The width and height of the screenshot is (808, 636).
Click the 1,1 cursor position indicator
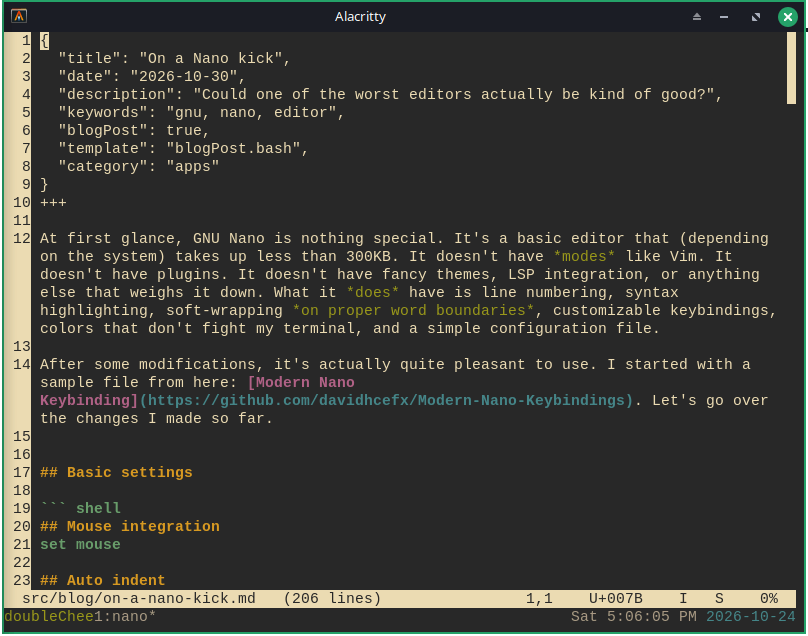pos(539,599)
